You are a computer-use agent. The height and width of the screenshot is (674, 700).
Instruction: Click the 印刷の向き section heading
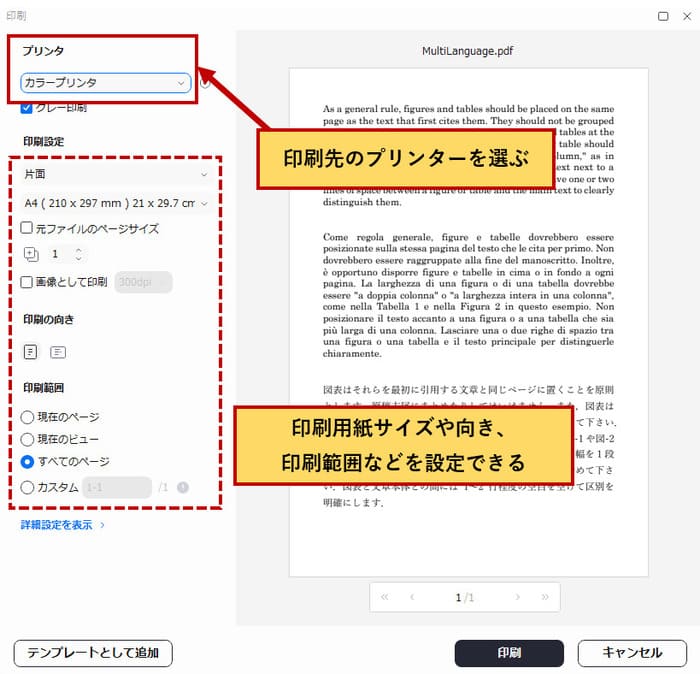48,319
